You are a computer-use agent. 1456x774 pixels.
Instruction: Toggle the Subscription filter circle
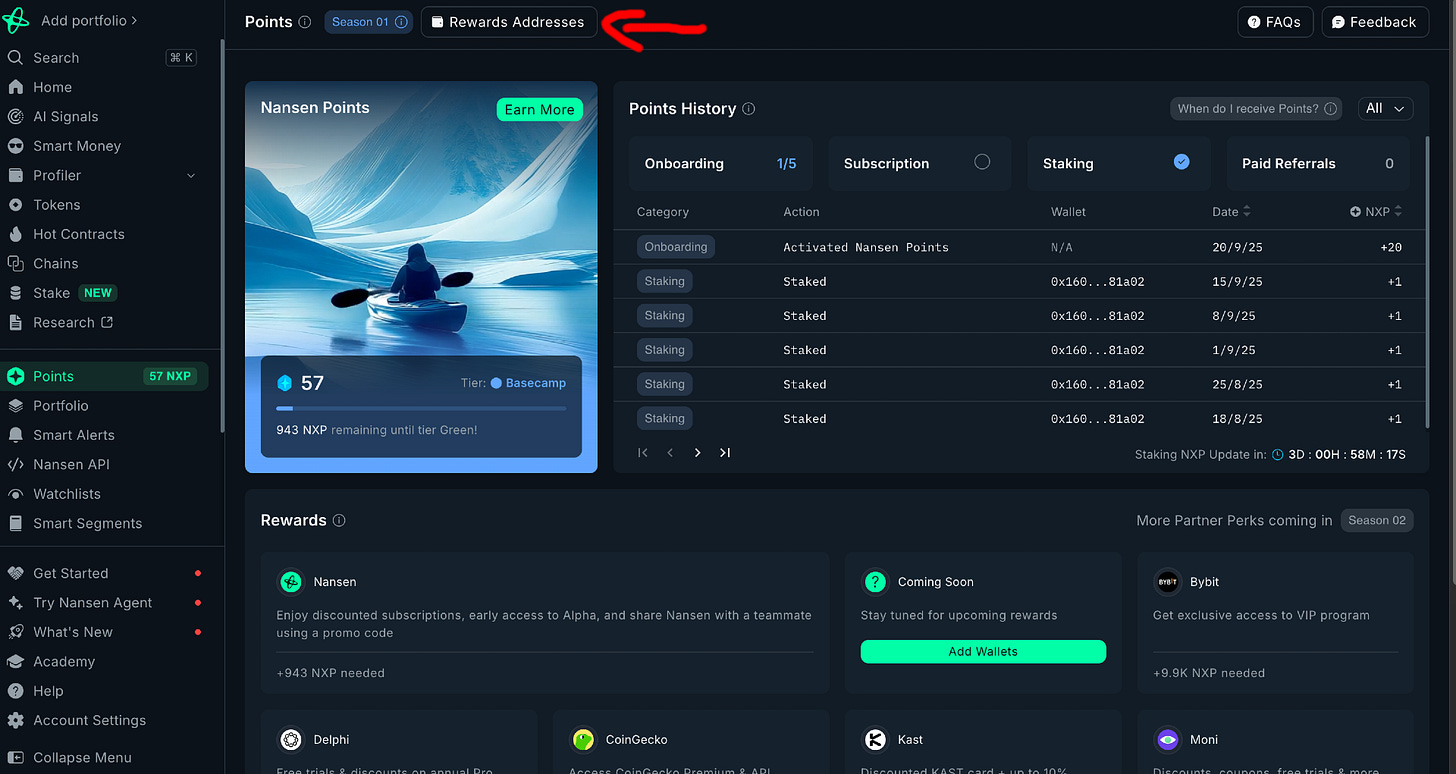coord(982,162)
